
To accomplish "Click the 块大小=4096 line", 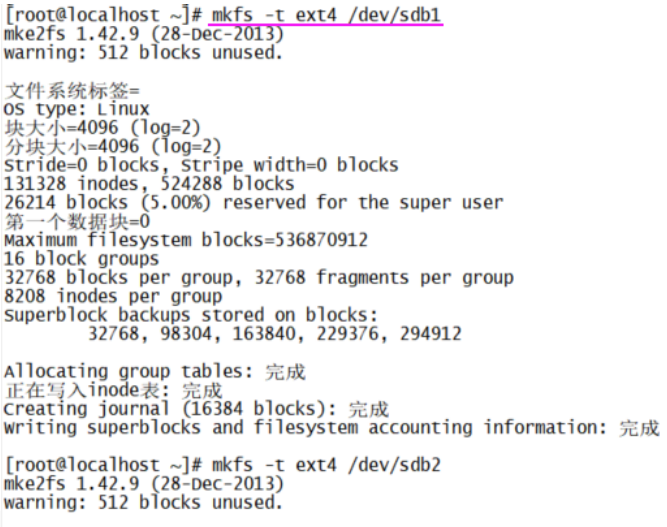I will pyautogui.click(x=102, y=128).
